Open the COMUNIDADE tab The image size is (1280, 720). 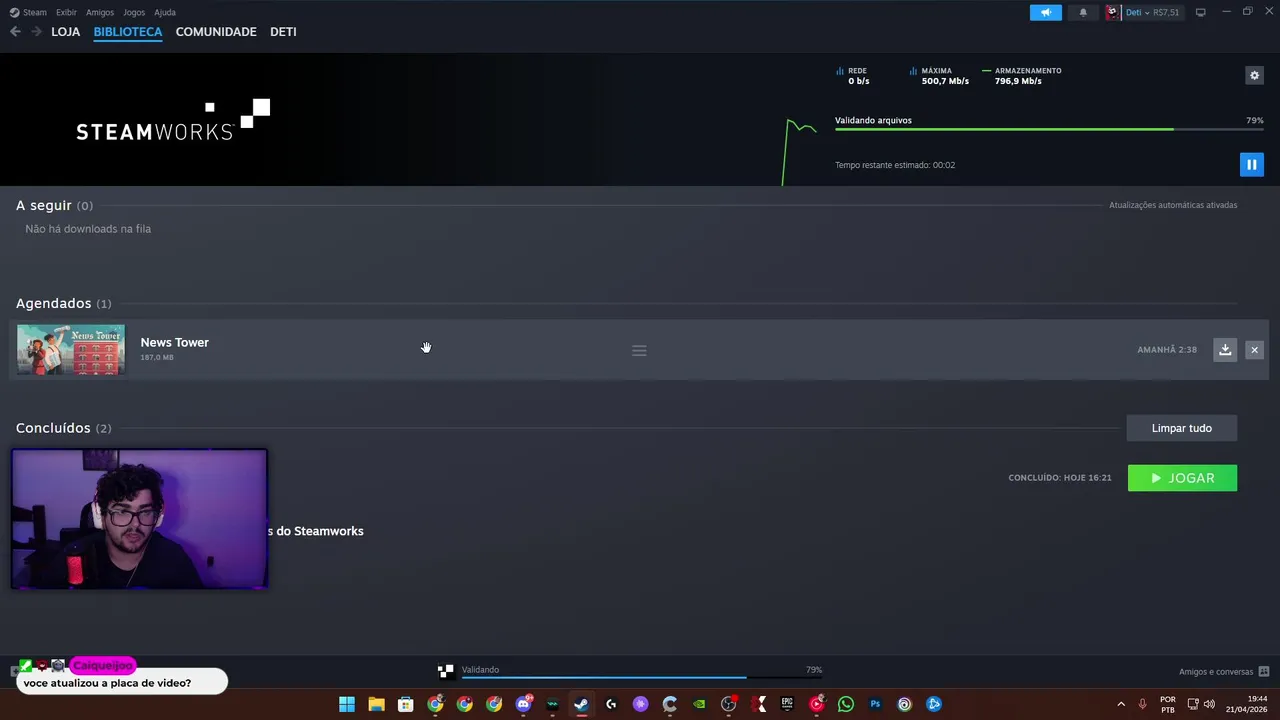216,32
